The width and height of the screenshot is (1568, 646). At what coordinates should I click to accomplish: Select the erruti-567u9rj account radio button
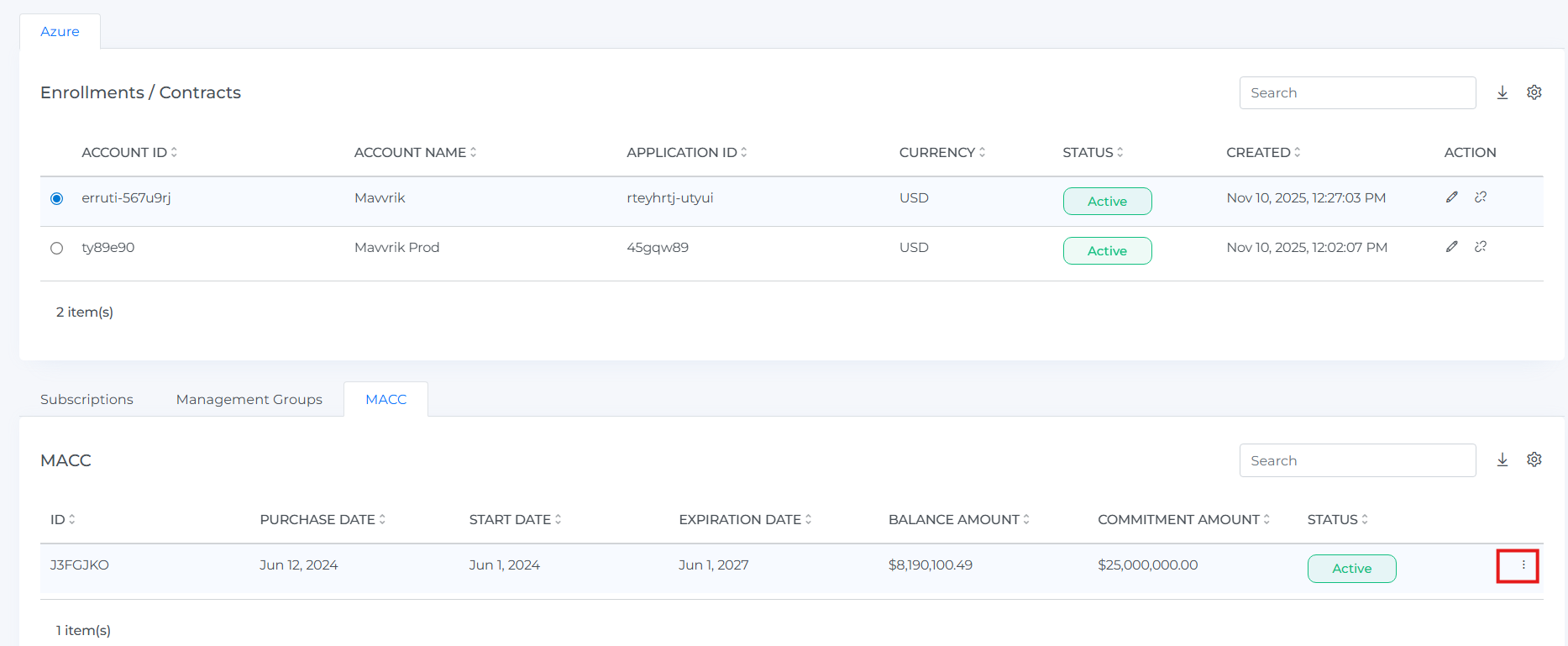[x=57, y=199]
